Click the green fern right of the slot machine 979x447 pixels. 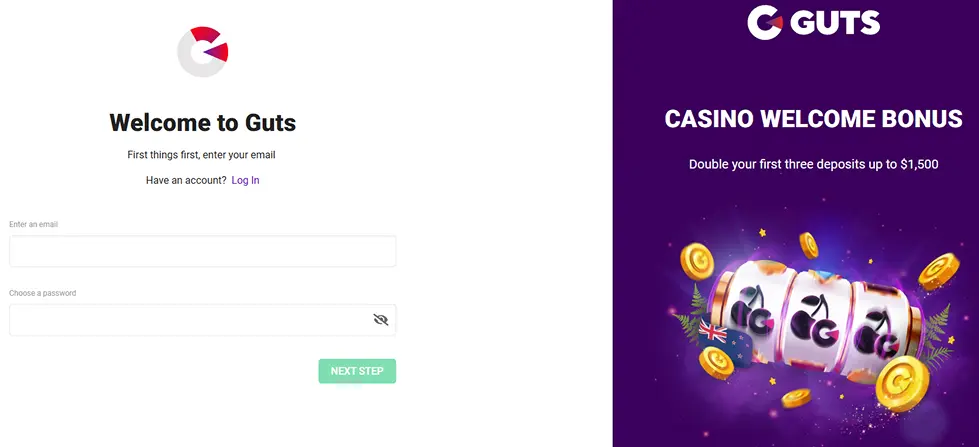(935, 337)
